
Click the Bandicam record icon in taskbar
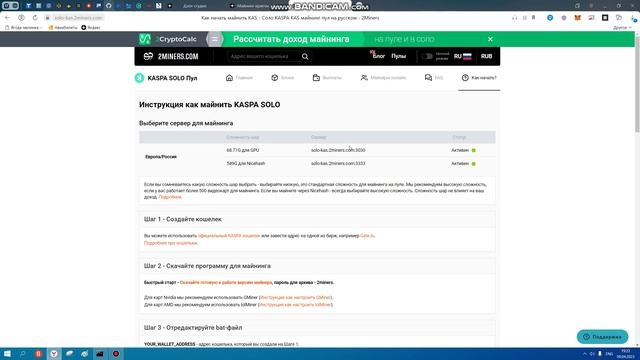pos(116,353)
